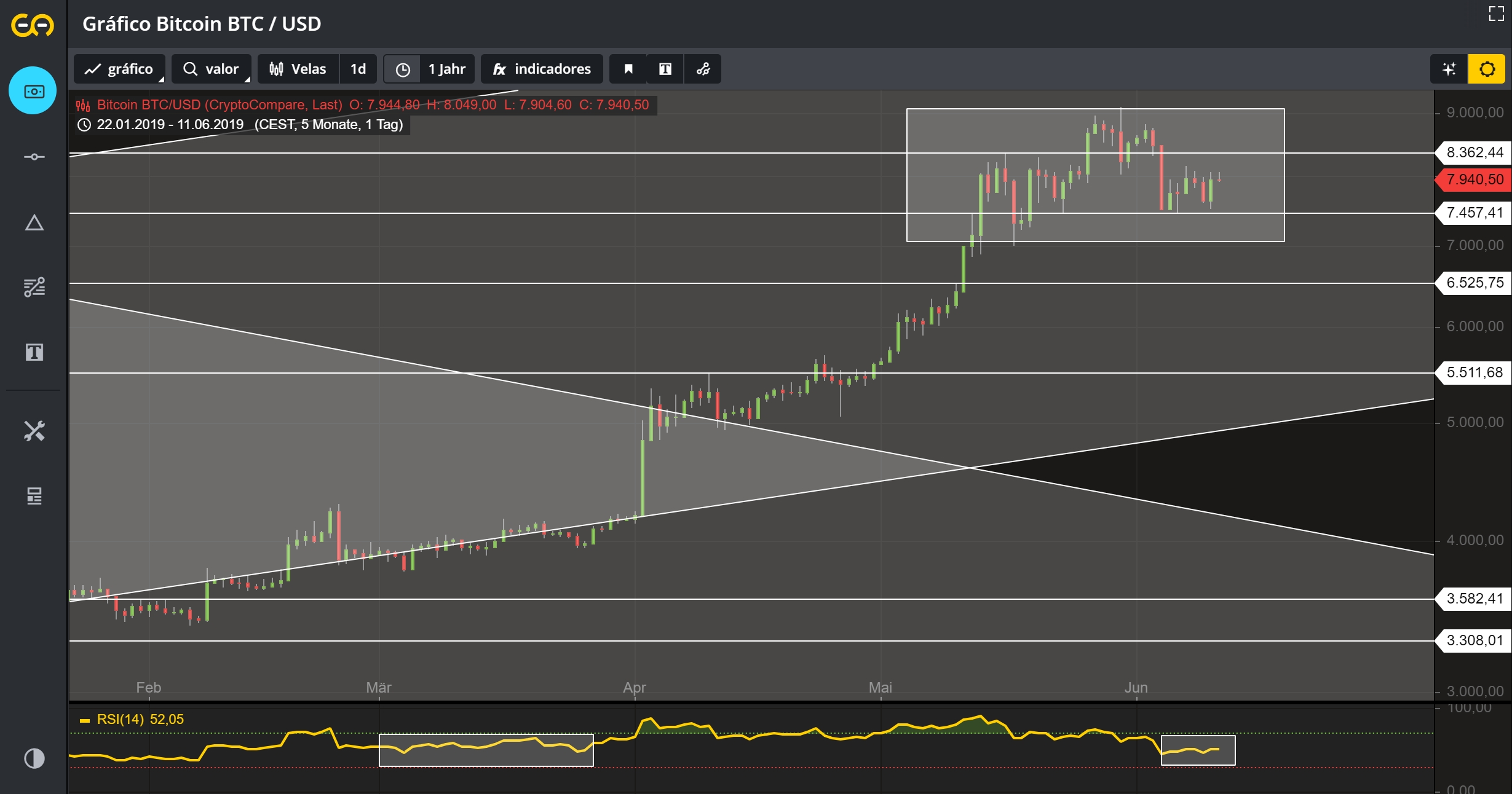Screen dimensions: 1512x794
Task: Click the 3.308,01 price level label
Action: [x=1473, y=640]
